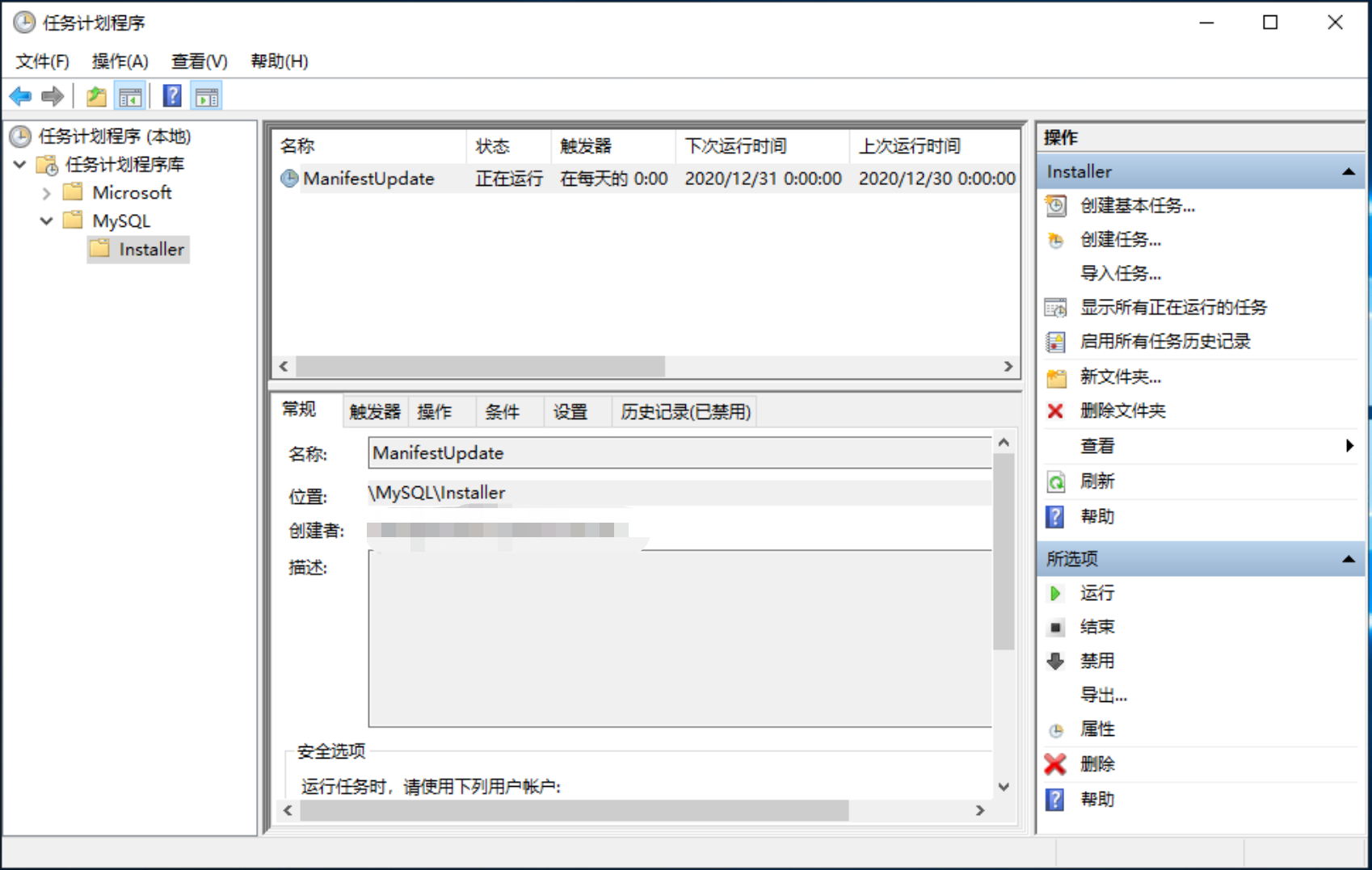Toggle the action pane visibility in the toolbar
The width and height of the screenshot is (1372, 870).
pyautogui.click(x=206, y=95)
